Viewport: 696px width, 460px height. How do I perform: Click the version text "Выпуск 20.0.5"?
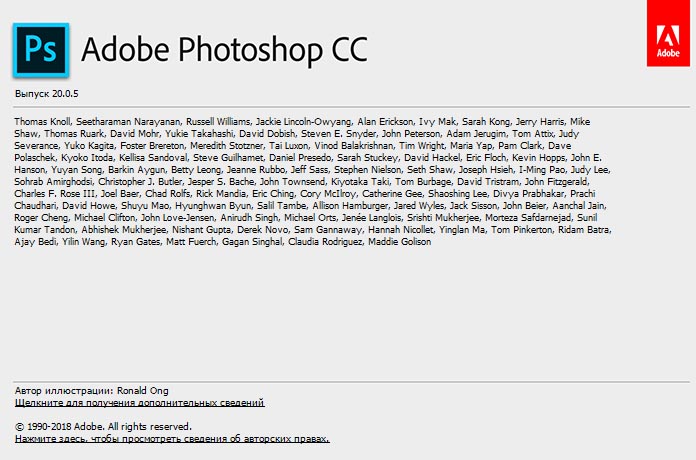[47, 94]
